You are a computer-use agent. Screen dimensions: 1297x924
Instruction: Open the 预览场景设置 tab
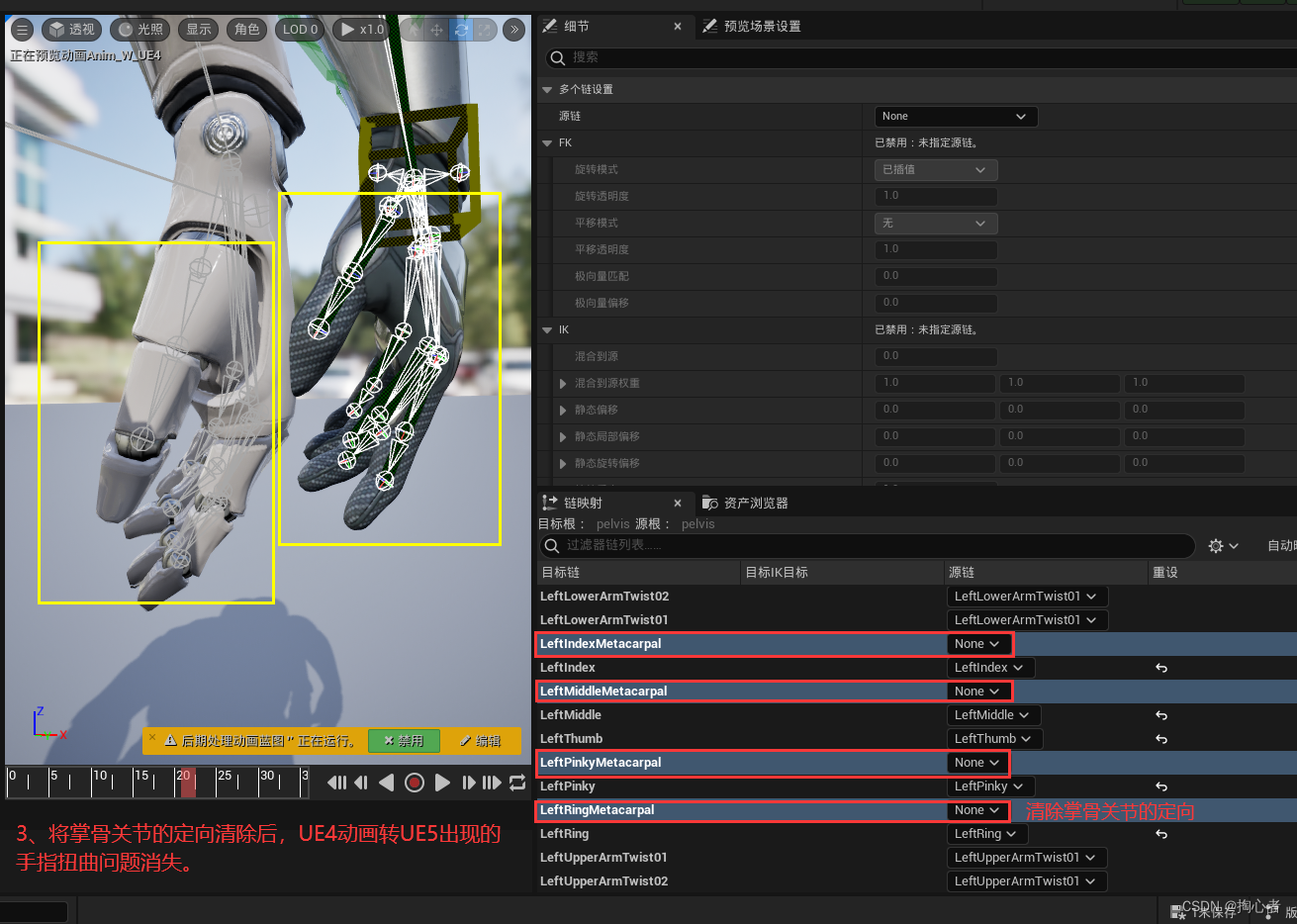click(x=764, y=26)
